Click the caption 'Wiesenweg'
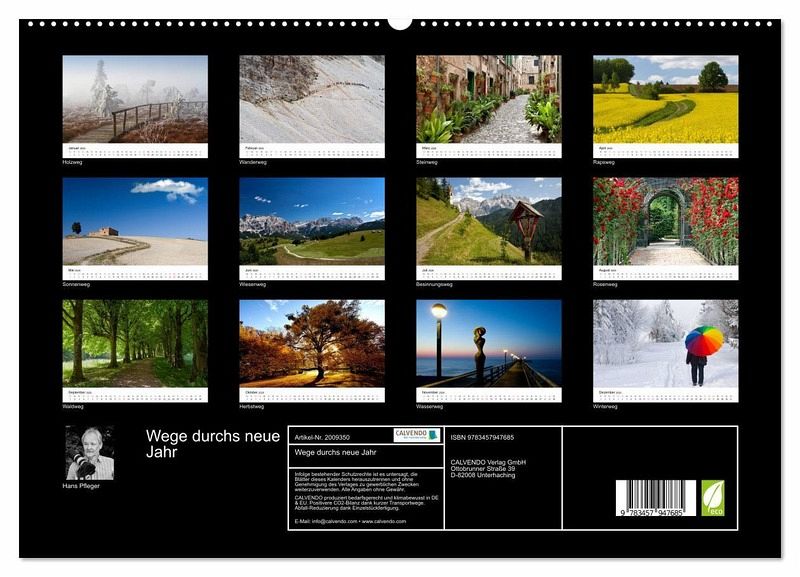 (253, 284)
